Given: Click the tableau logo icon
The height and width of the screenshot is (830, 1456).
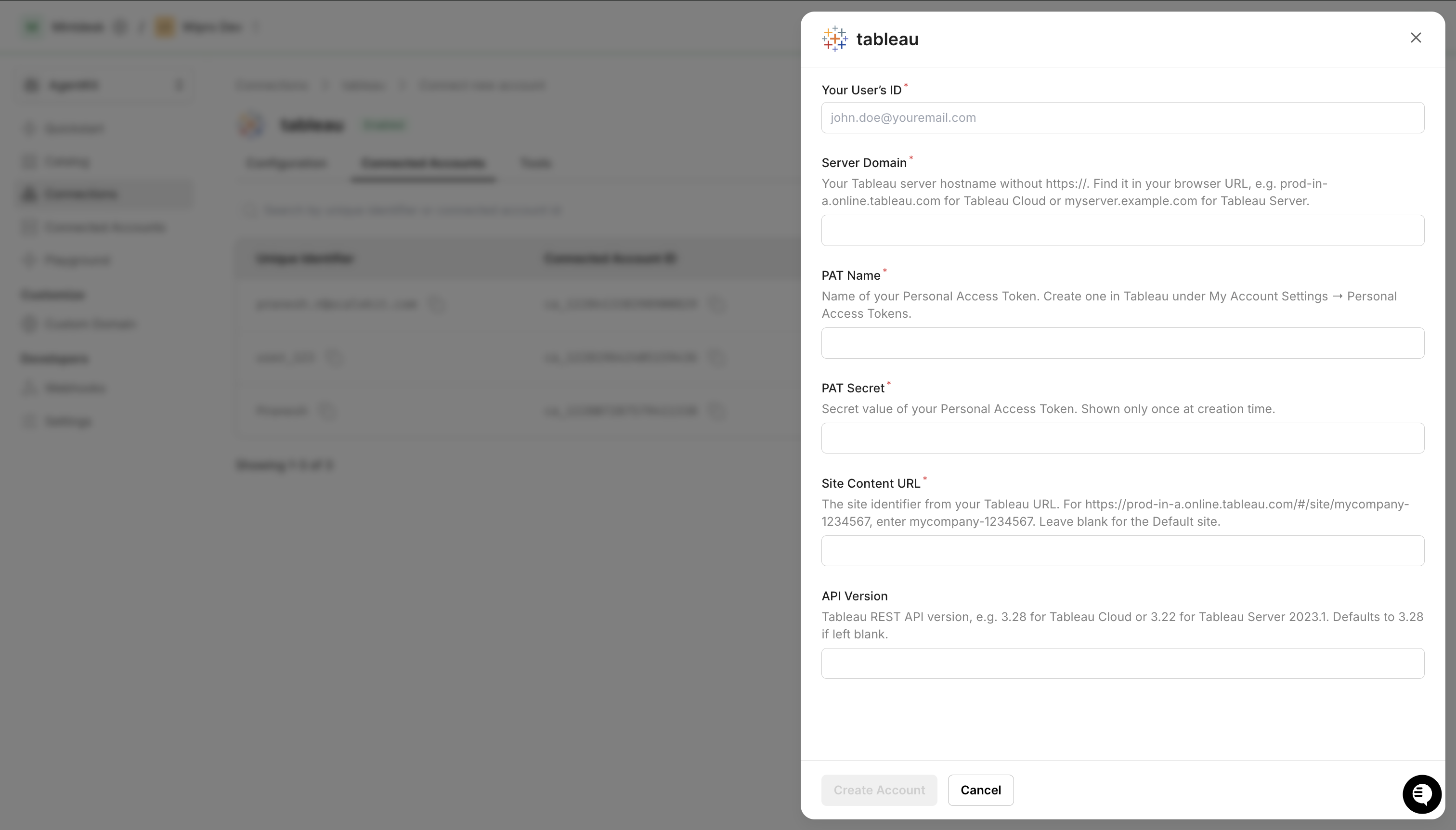Looking at the screenshot, I should [834, 39].
